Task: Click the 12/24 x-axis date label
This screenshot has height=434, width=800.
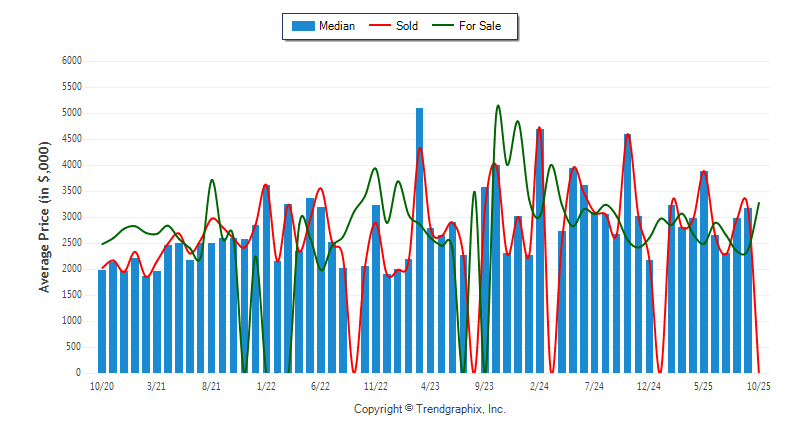Action: point(649,385)
